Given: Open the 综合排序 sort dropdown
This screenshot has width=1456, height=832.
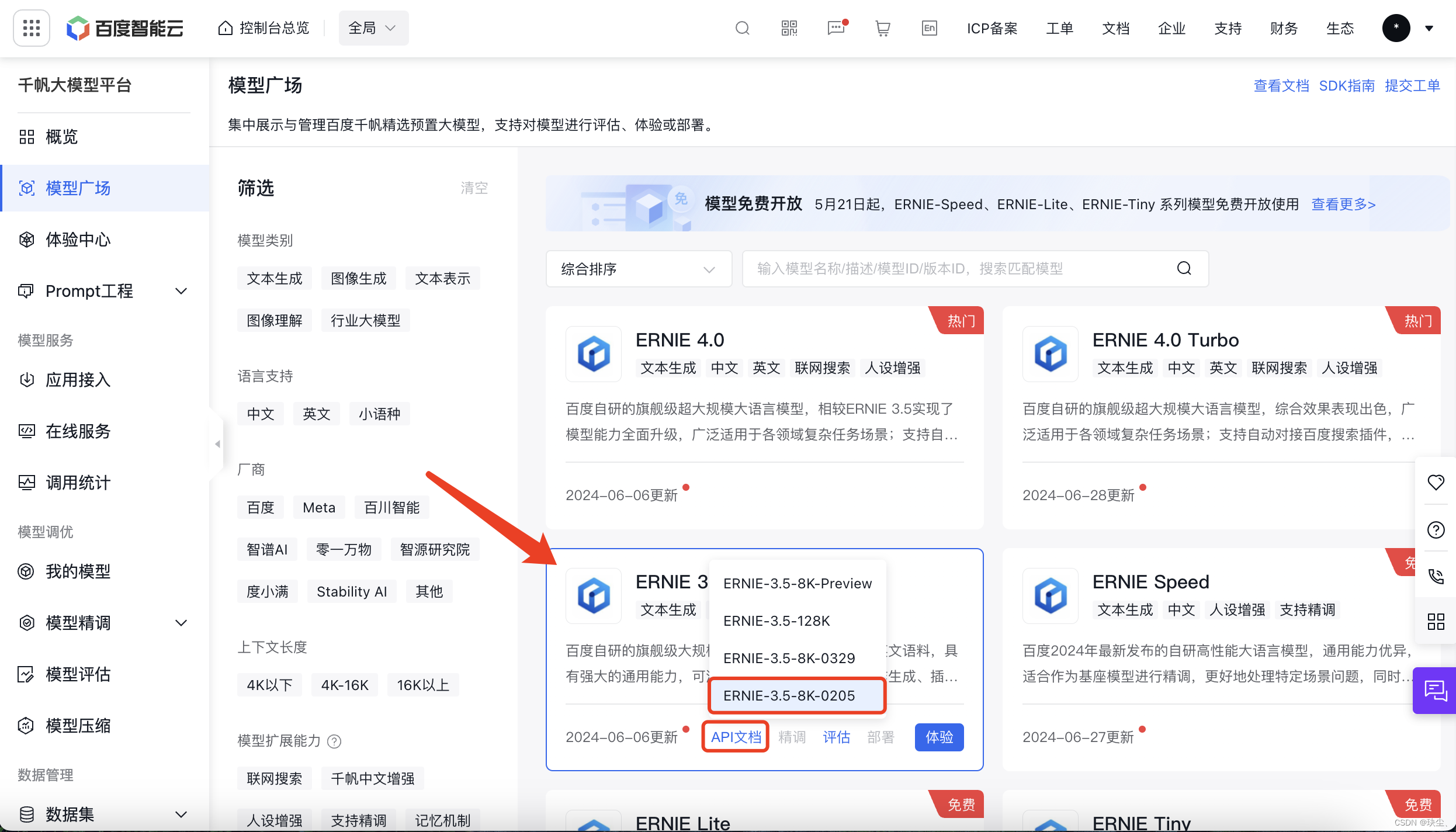Looking at the screenshot, I should (638, 269).
